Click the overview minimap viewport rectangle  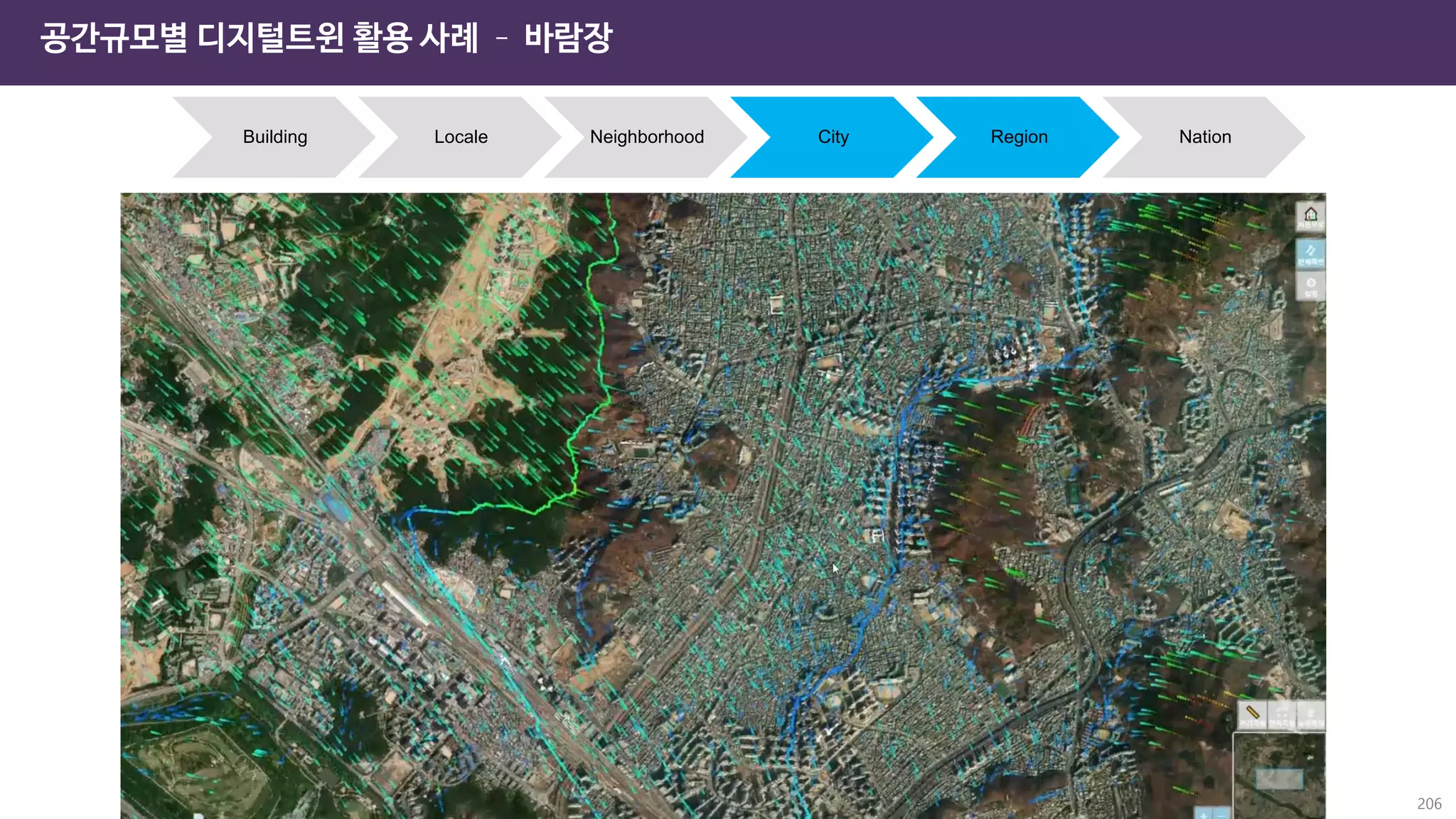point(1279,779)
